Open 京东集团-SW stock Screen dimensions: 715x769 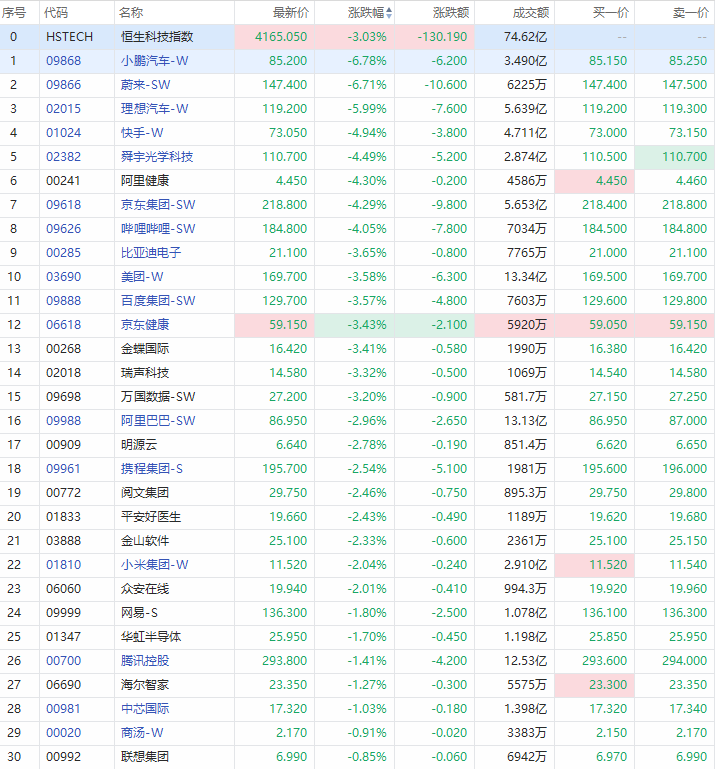pyautogui.click(x=158, y=205)
